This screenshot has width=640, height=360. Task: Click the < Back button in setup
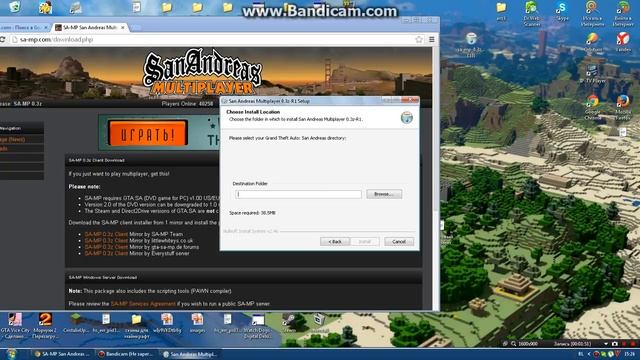335,242
